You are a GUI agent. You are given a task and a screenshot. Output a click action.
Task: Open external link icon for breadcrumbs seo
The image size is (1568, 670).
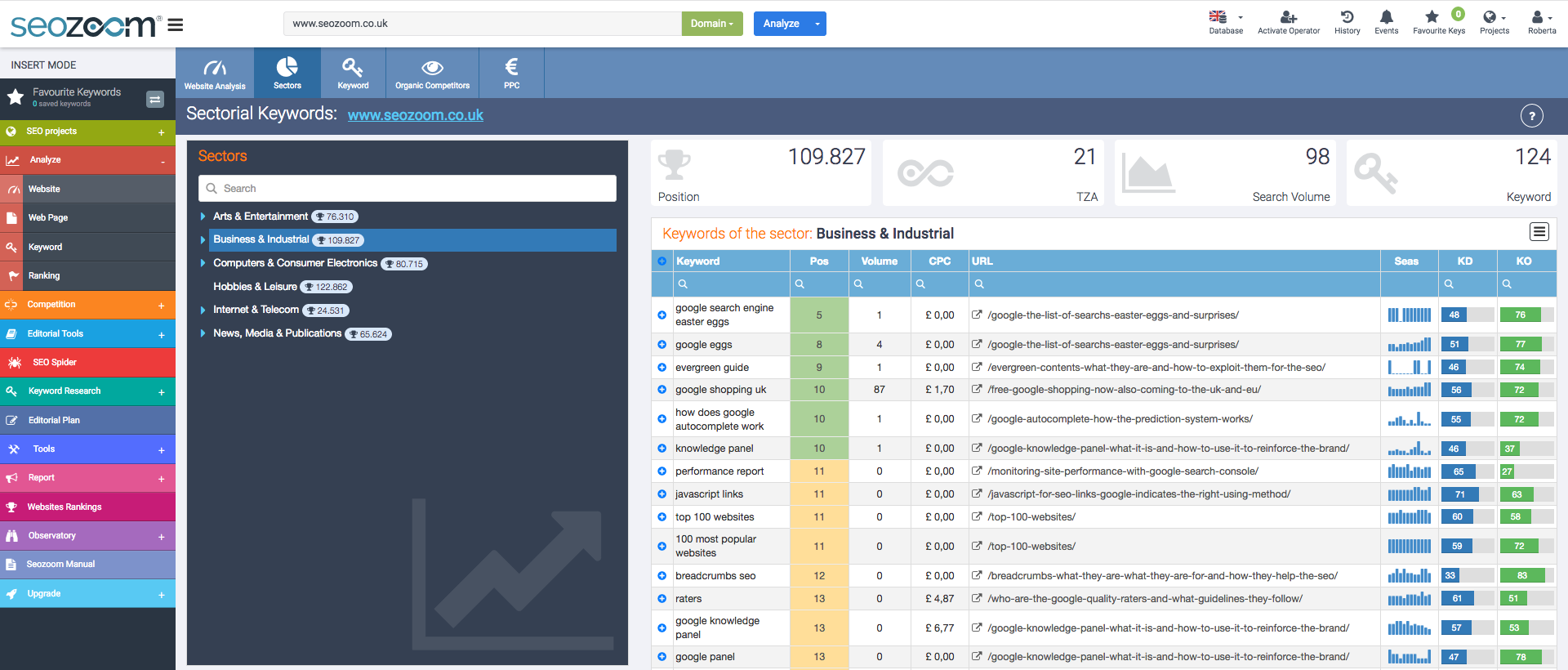(976, 576)
